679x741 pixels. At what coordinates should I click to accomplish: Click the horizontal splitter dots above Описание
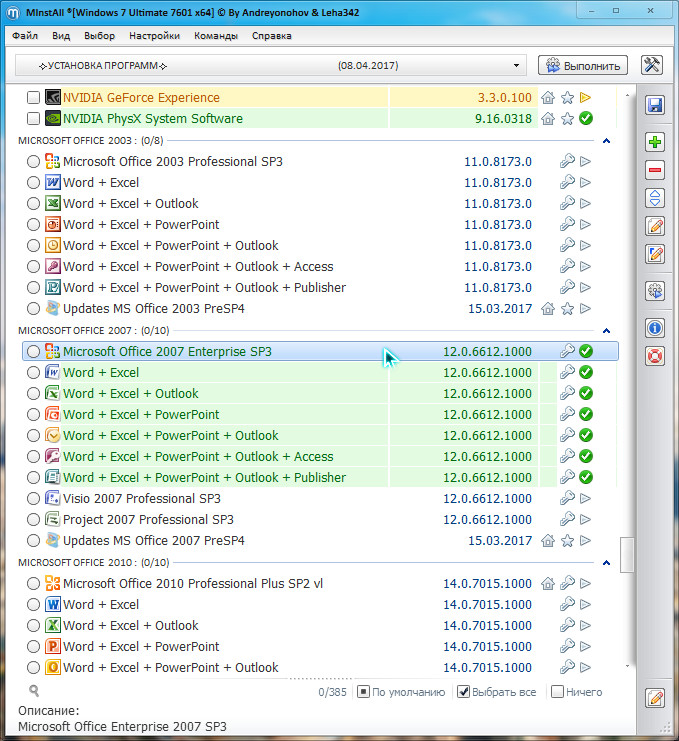pyautogui.click(x=321, y=678)
